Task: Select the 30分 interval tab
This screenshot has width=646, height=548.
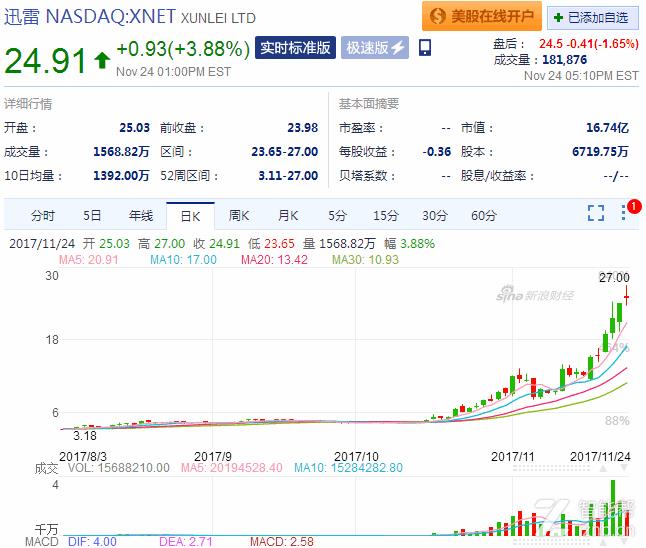Action: 435,215
